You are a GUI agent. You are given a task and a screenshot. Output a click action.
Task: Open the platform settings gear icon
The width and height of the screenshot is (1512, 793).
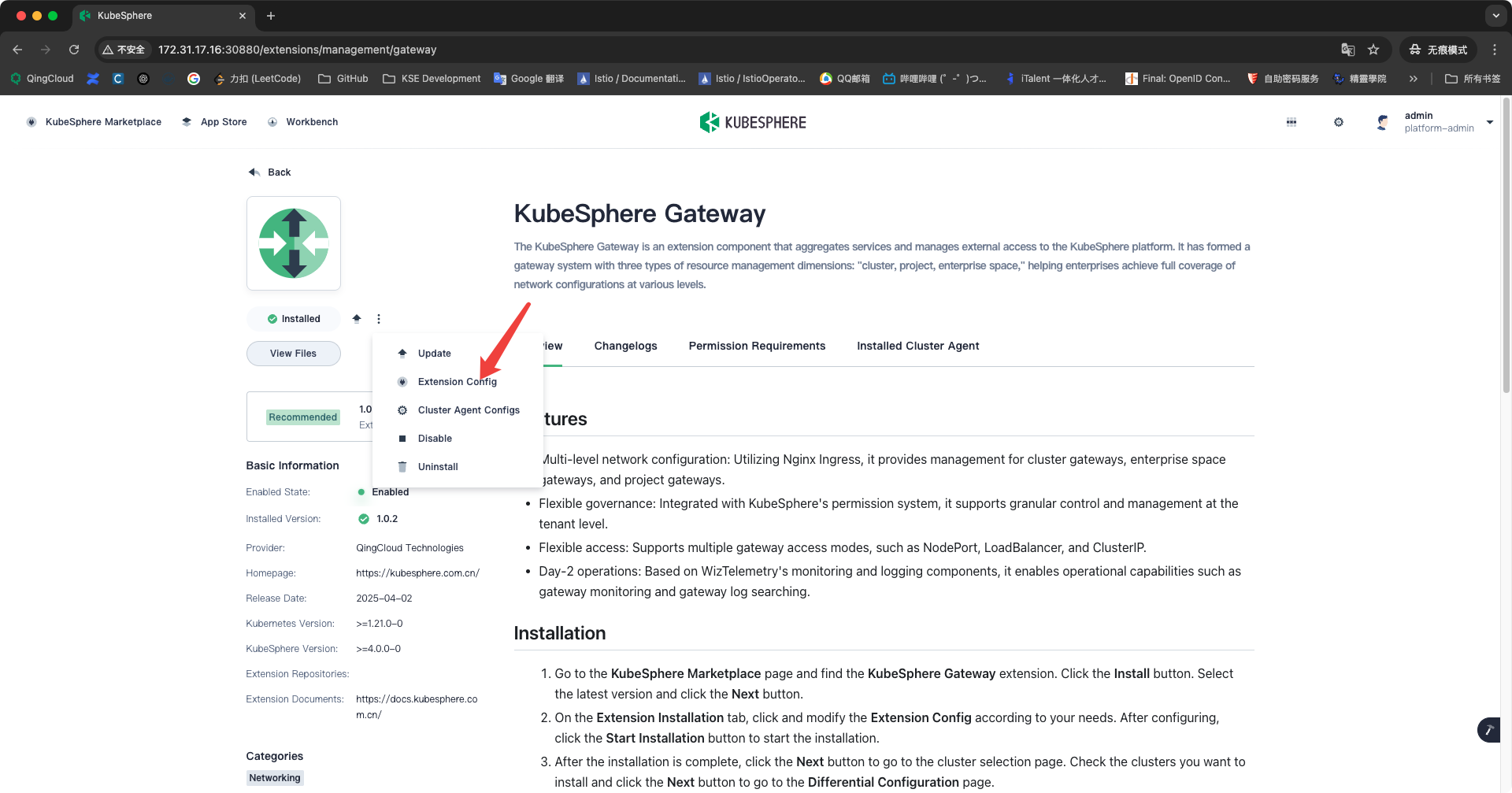[x=1339, y=122]
